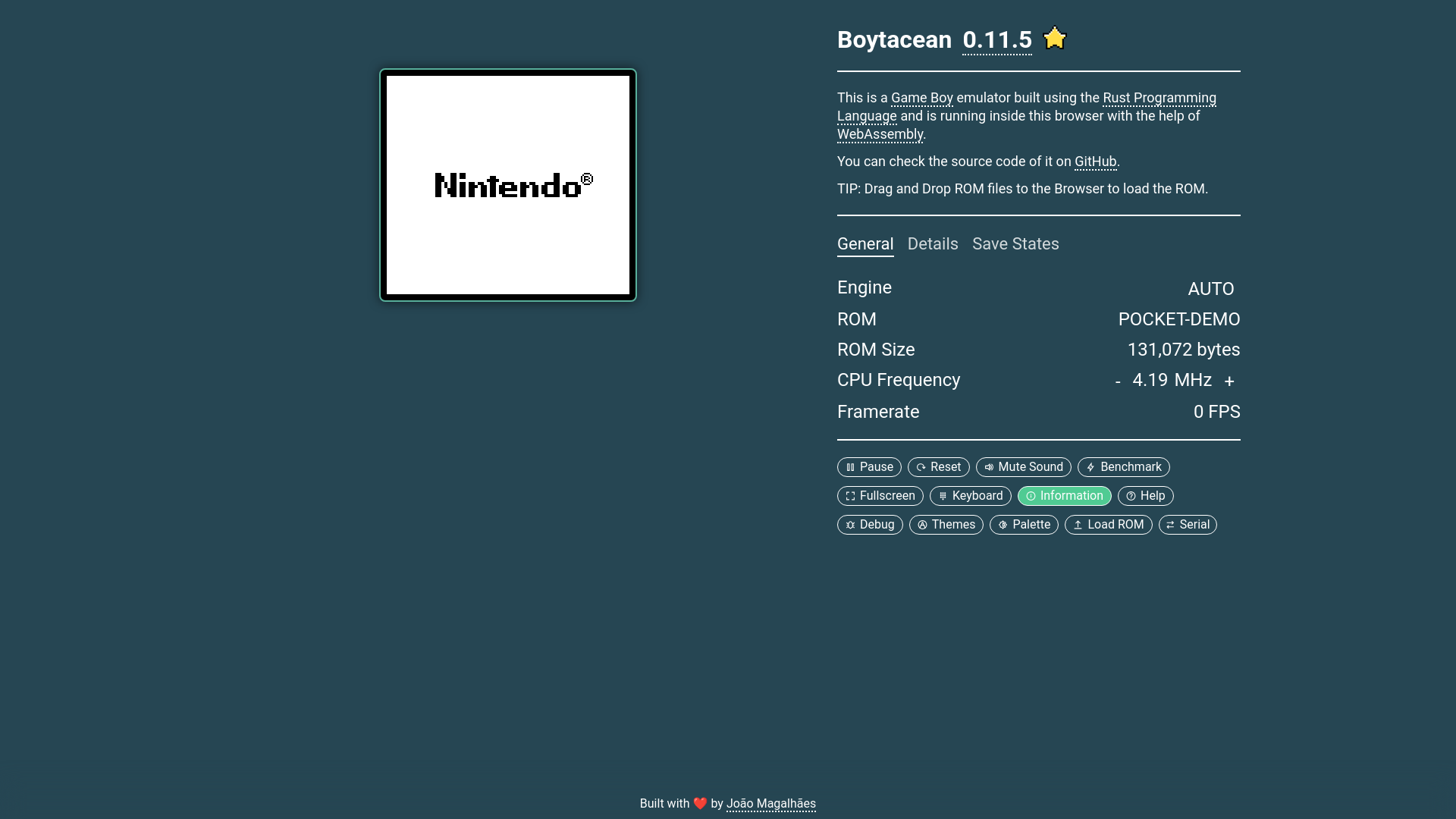
Task: Load ROM file button
Action: coord(1108,525)
